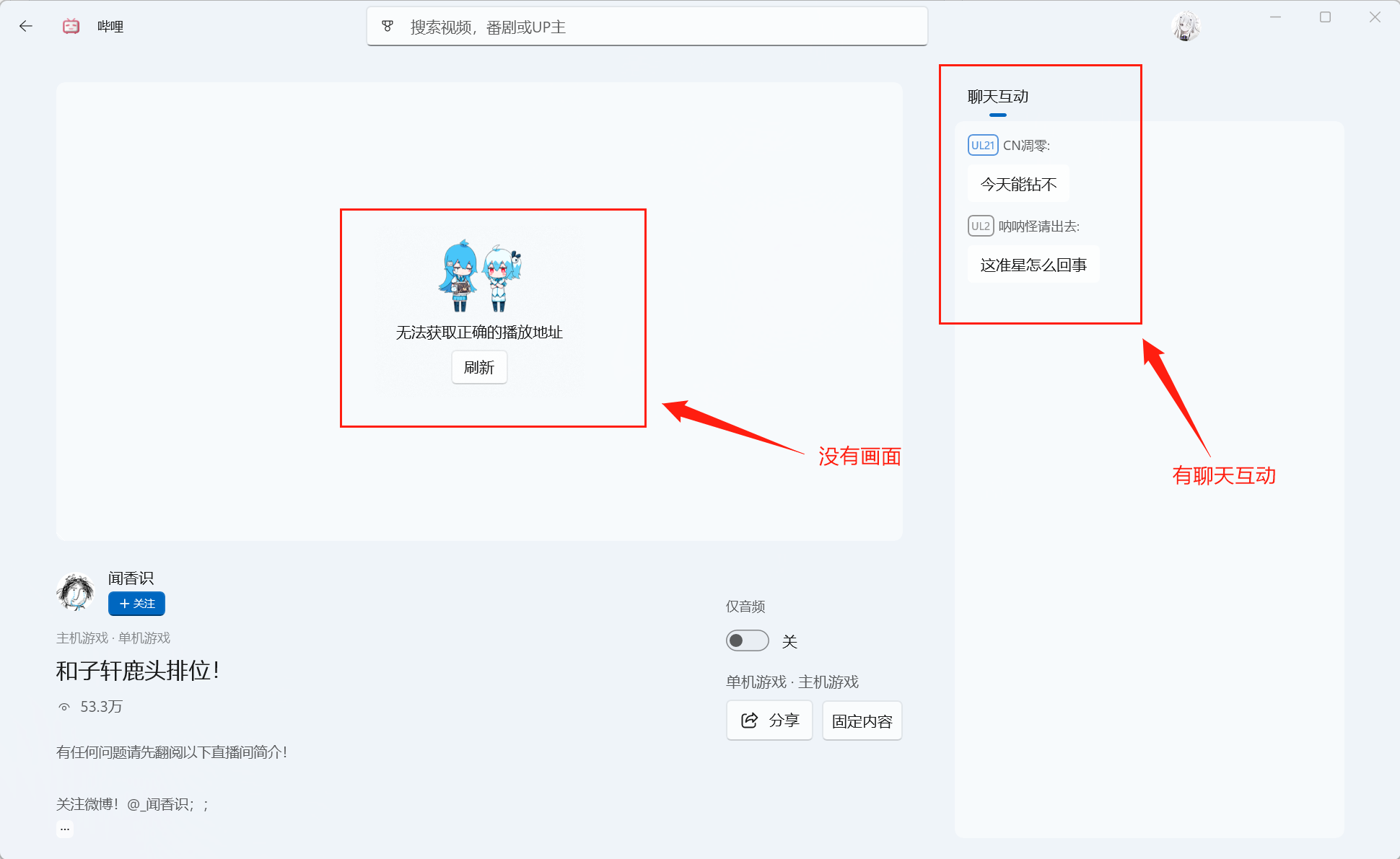Viewport: 1400px width, 859px height.
Task: Minimize the window
Action: [x=1275, y=17]
